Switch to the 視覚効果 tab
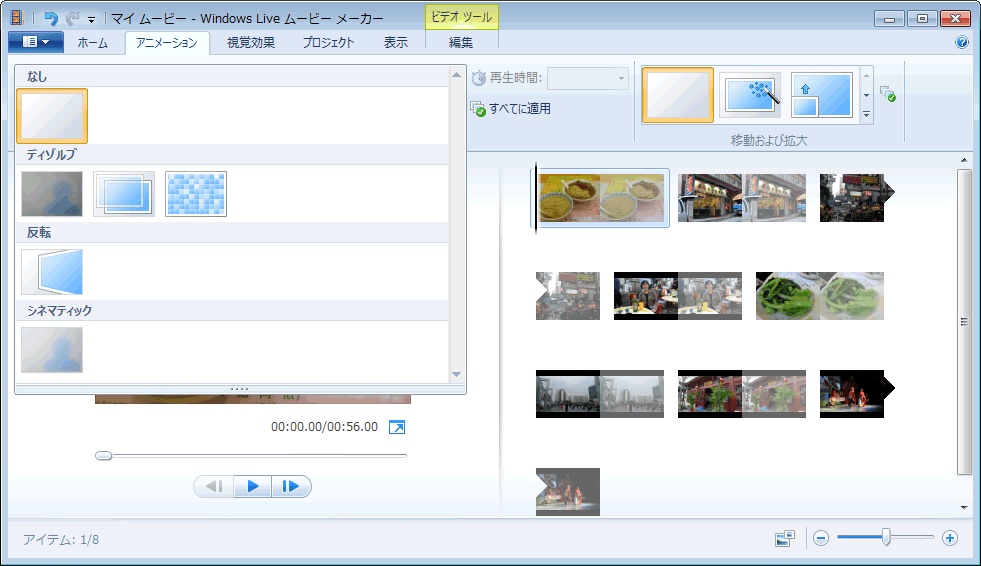This screenshot has height=566, width=981. (x=250, y=42)
